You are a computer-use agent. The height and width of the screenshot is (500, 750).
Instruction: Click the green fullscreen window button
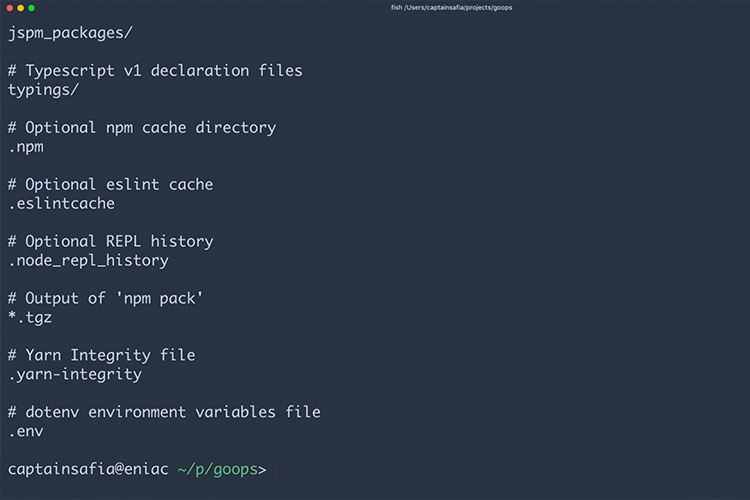click(32, 8)
